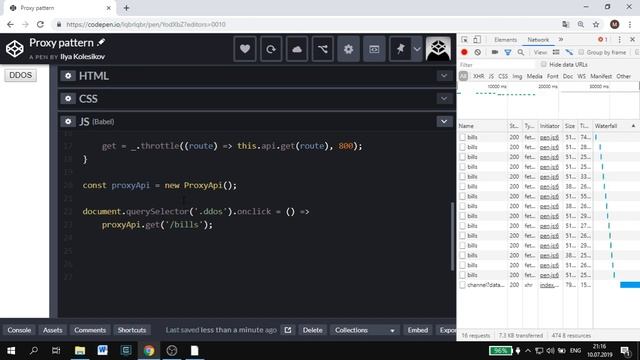
Task: Click the cloud save icon
Action: pyautogui.click(x=297, y=49)
